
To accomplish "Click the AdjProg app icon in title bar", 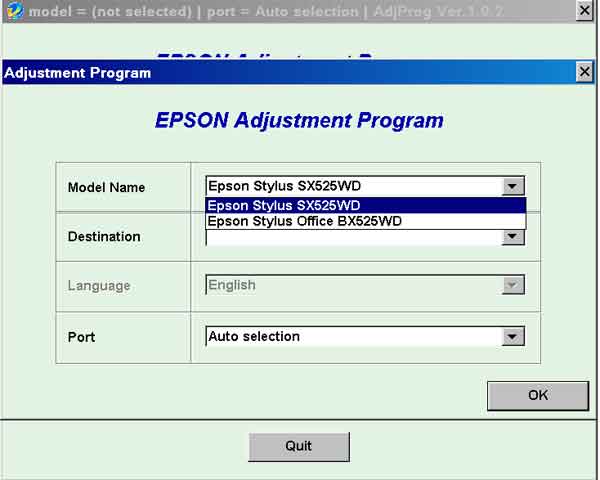I will (x=15, y=11).
